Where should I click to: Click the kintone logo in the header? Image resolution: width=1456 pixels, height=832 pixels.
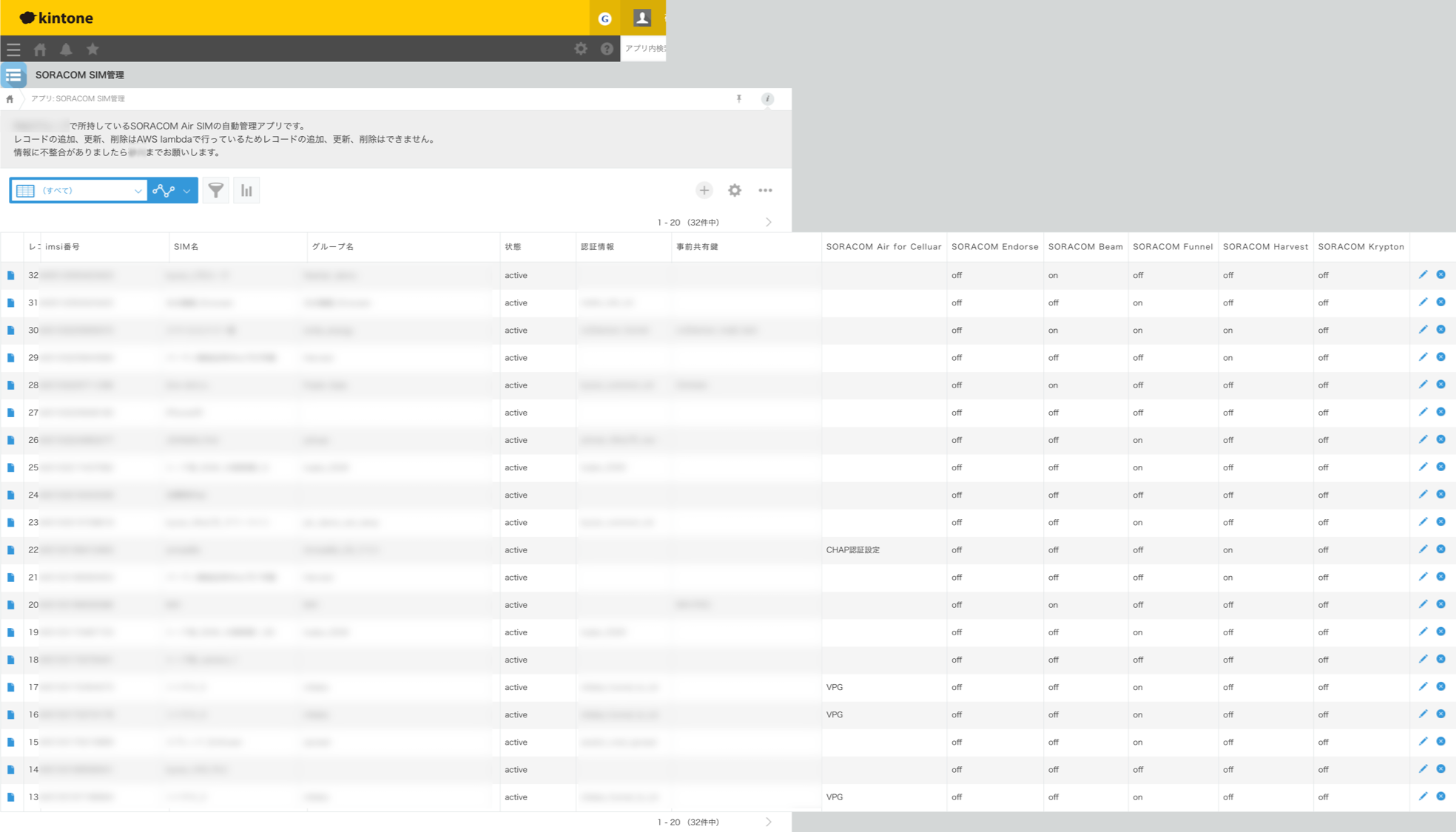55,18
